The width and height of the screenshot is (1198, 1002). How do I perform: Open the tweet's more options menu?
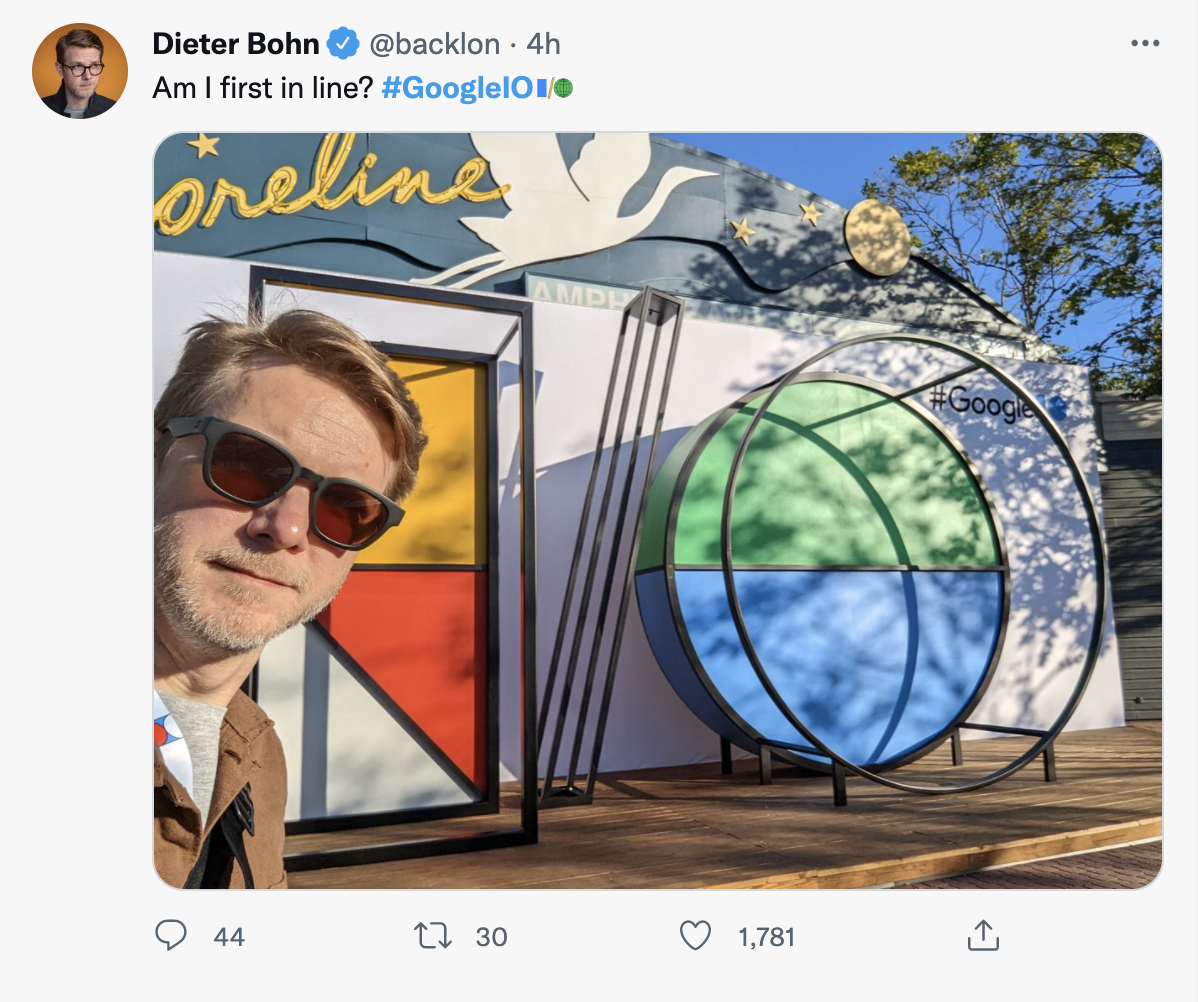1144,43
